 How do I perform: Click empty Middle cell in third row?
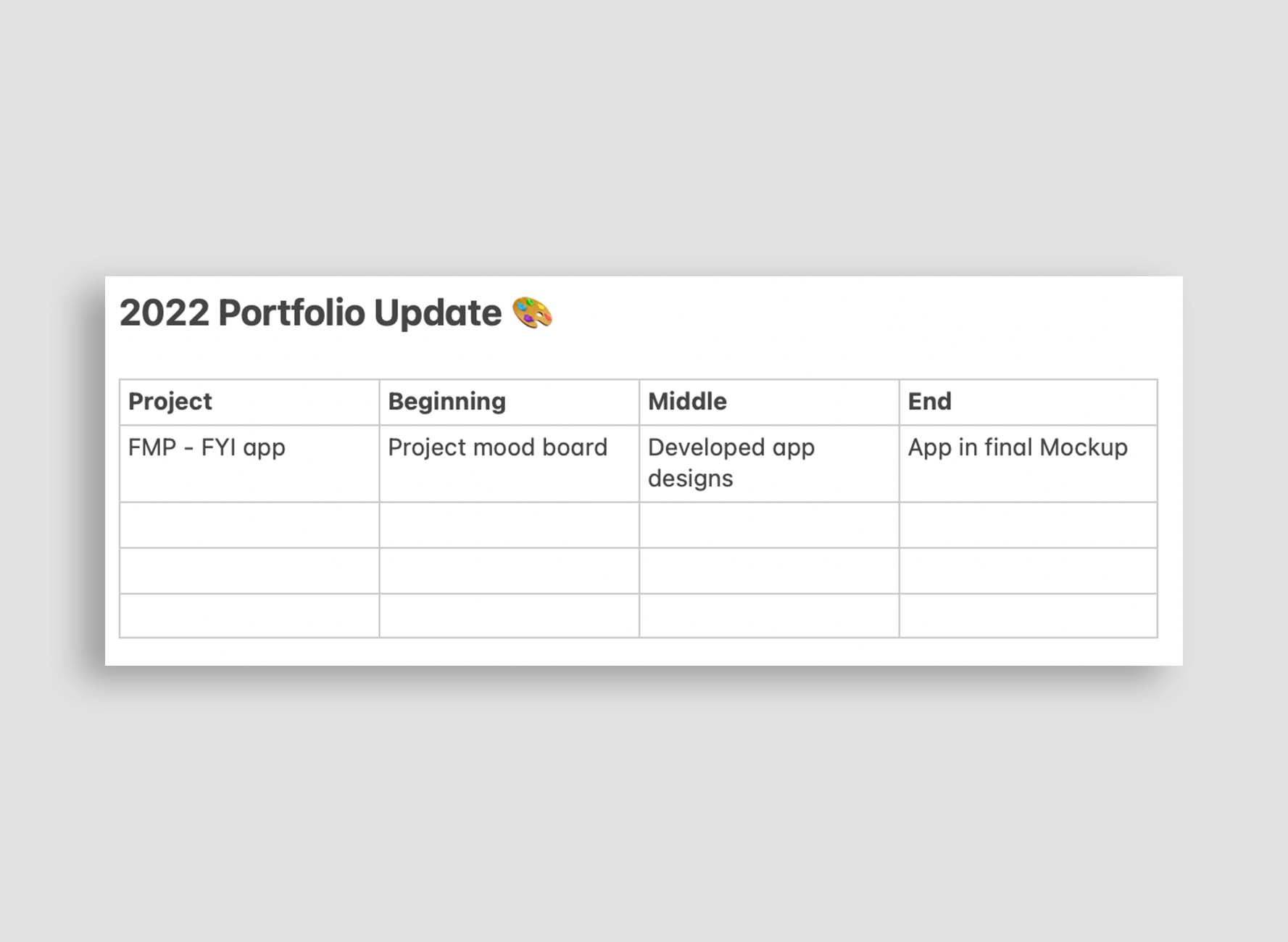pos(769,525)
